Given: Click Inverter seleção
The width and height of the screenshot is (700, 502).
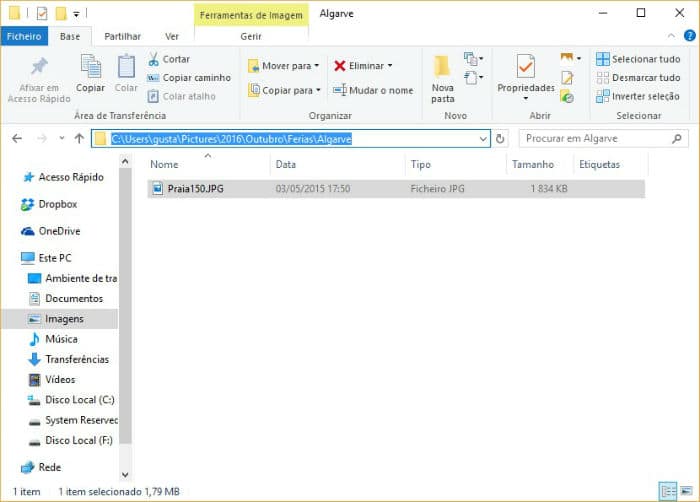Looking at the screenshot, I should pyautogui.click(x=638, y=96).
